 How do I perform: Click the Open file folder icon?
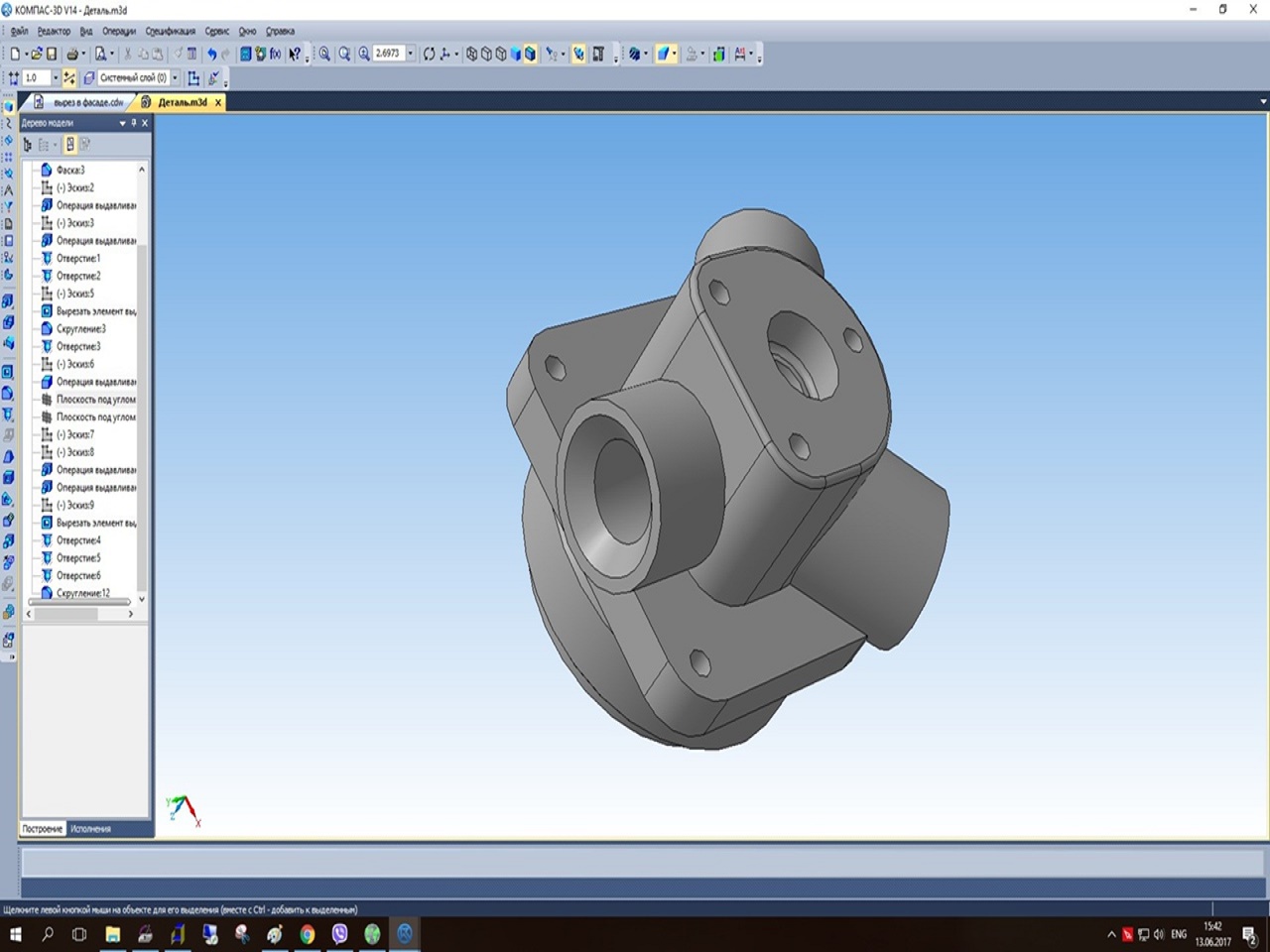tap(36, 55)
